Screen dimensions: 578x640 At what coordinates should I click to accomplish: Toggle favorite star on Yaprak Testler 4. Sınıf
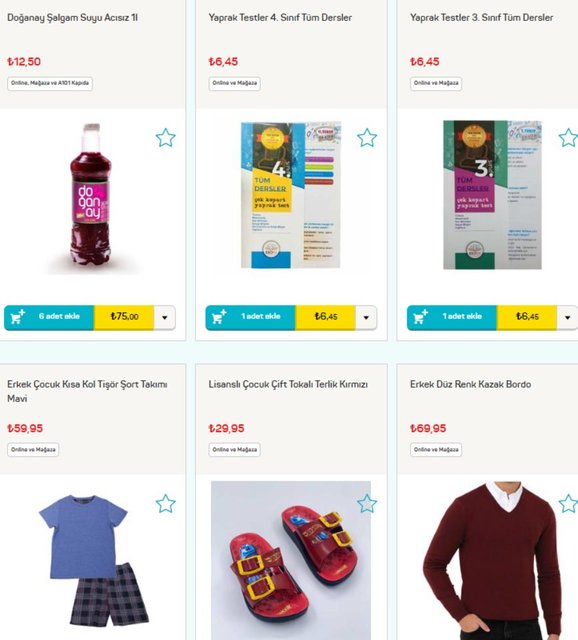coord(367,138)
